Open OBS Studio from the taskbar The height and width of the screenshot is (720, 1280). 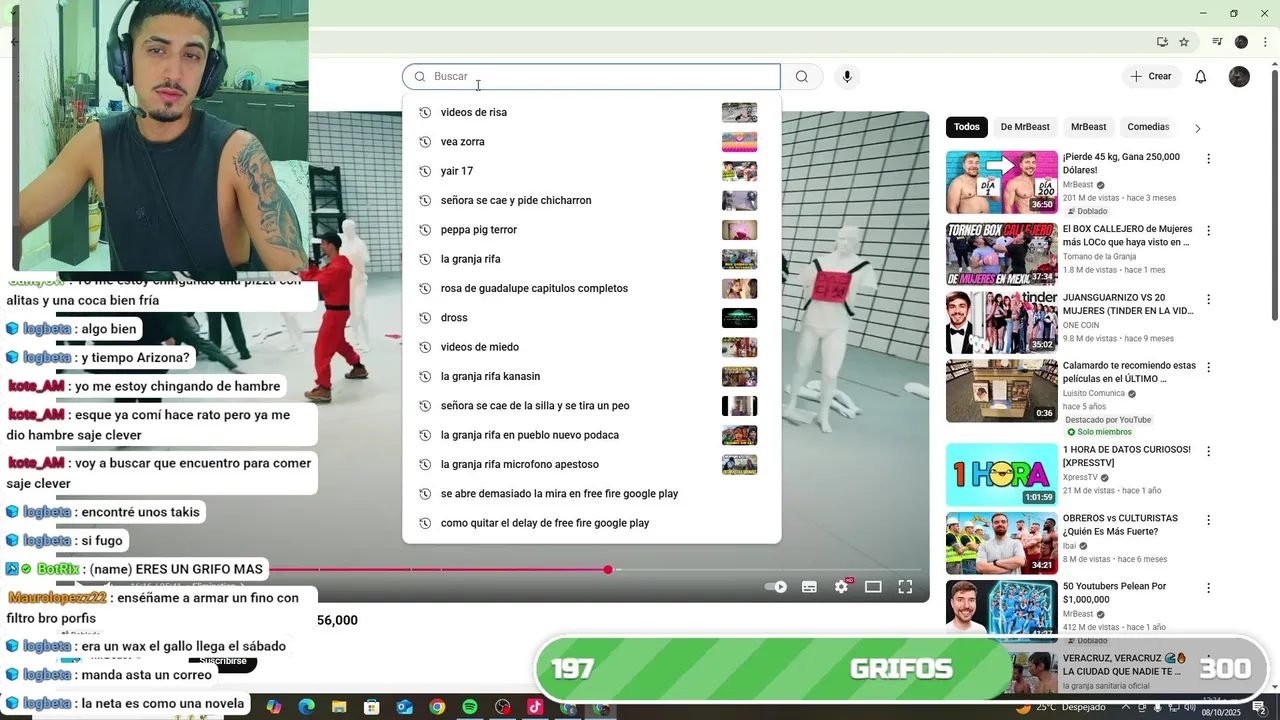(502, 707)
